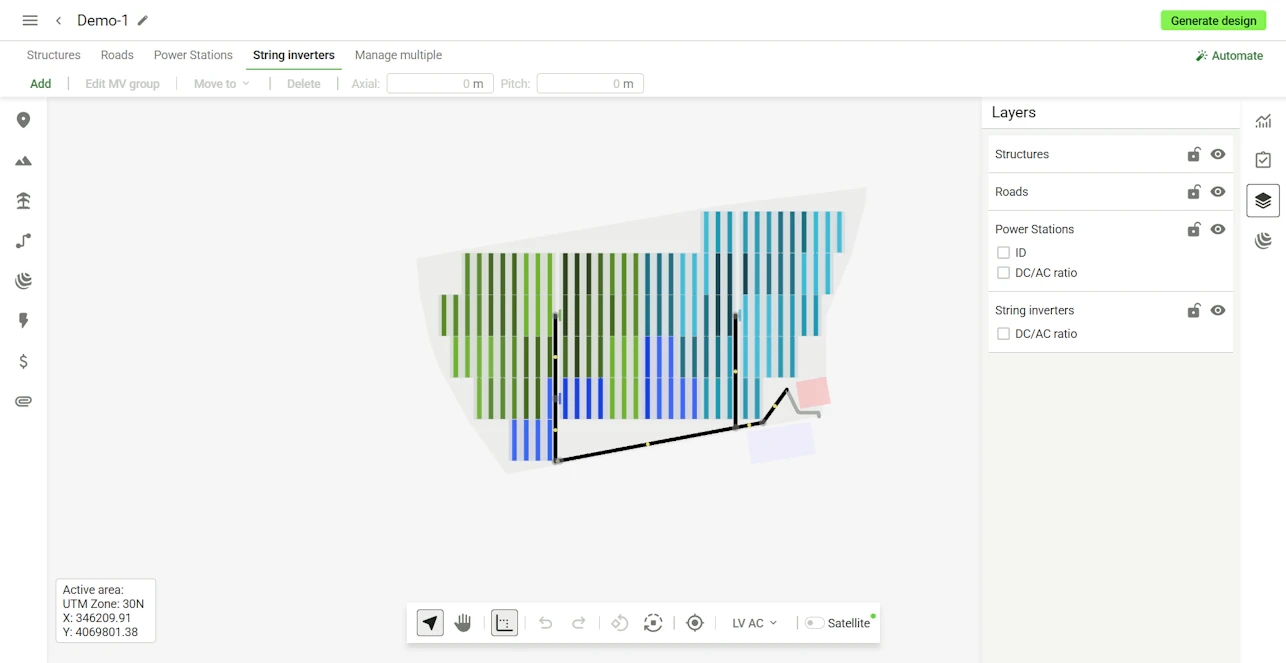Open the Electrical lightning bolt section
Image resolution: width=1286 pixels, height=663 pixels.
point(23,321)
